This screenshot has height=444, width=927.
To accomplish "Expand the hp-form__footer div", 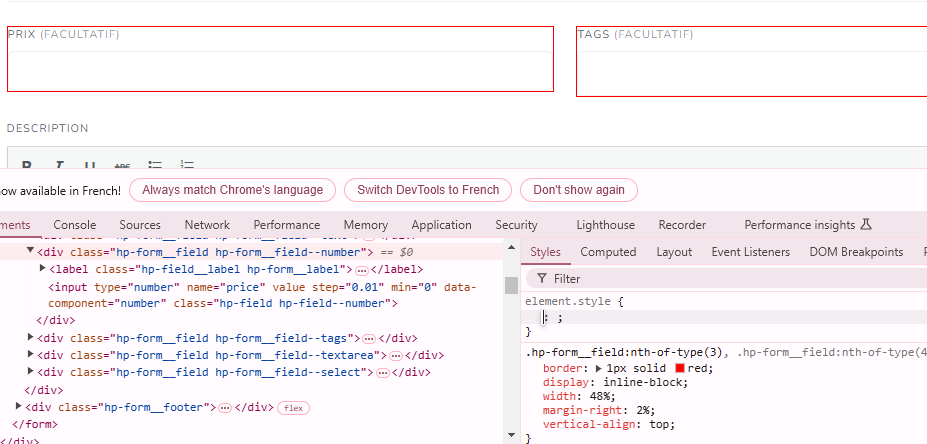I will 19,406.
